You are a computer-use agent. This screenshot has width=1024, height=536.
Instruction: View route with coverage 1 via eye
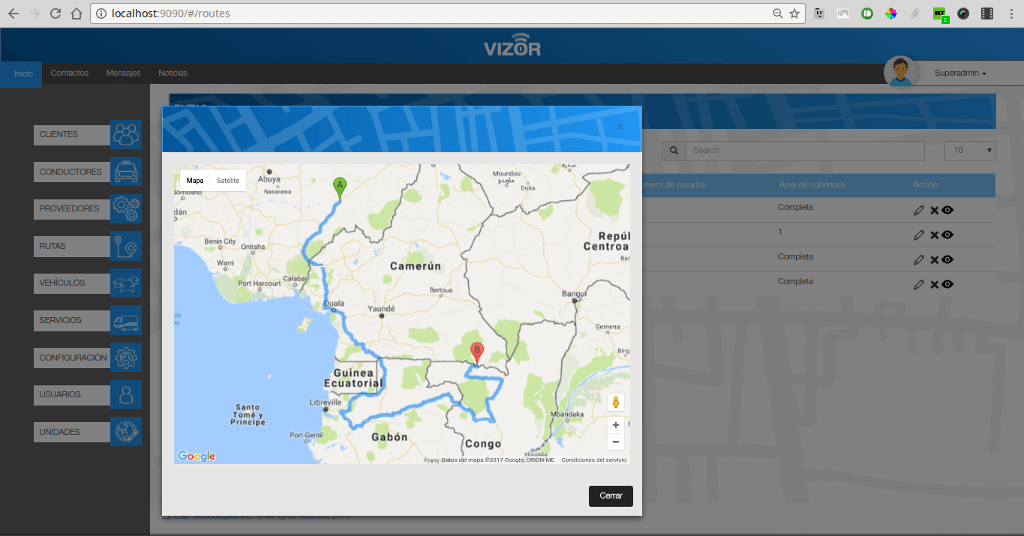948,235
